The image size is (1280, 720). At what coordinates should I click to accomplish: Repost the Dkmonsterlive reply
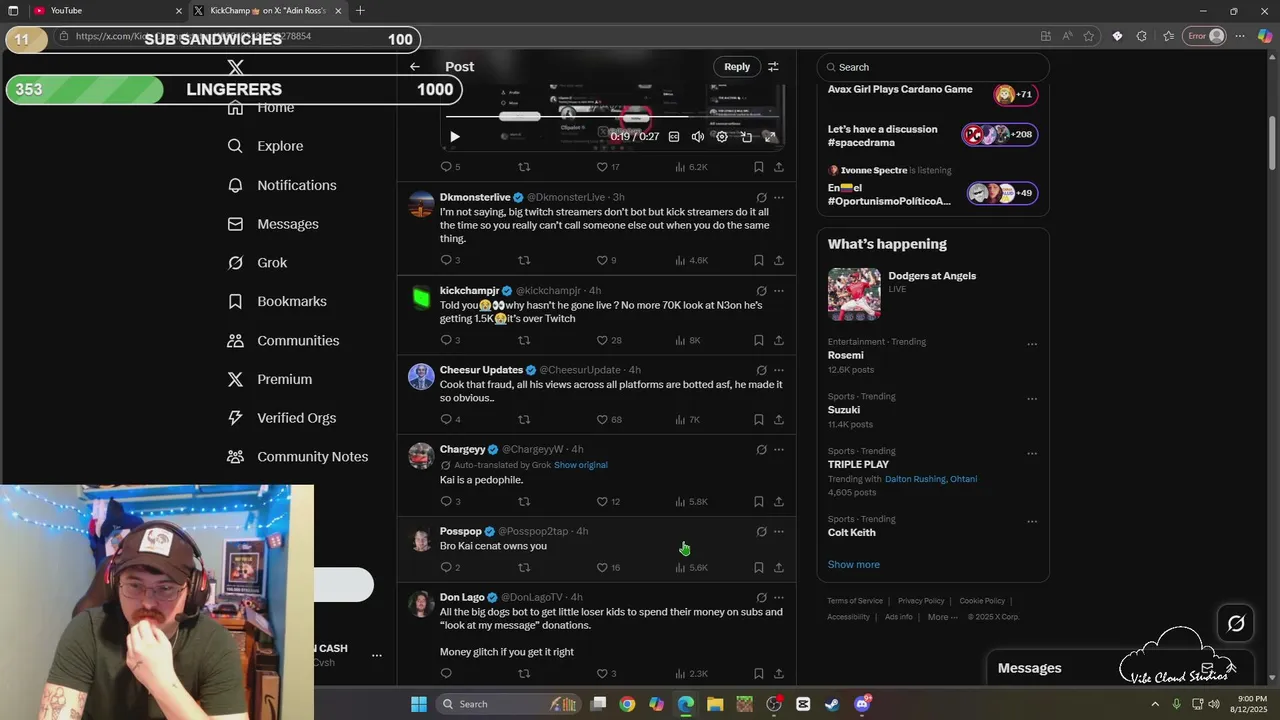(x=524, y=260)
